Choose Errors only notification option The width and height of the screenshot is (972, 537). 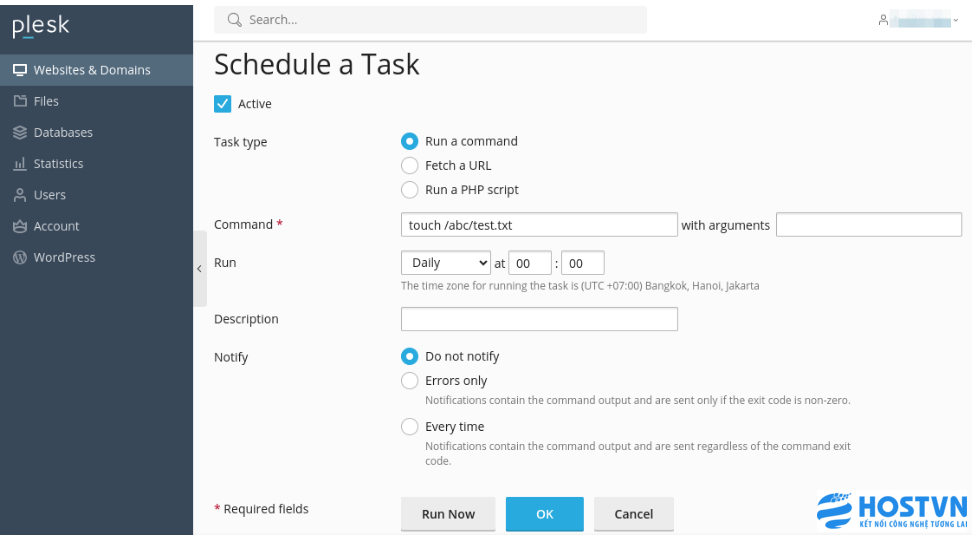pos(409,381)
